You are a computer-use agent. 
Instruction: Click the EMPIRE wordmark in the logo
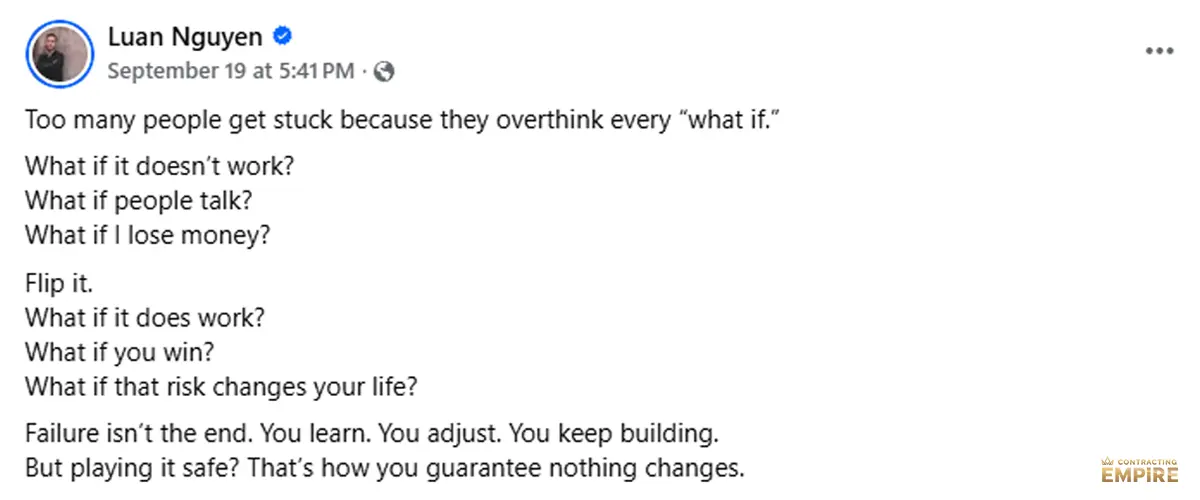coord(1138,473)
